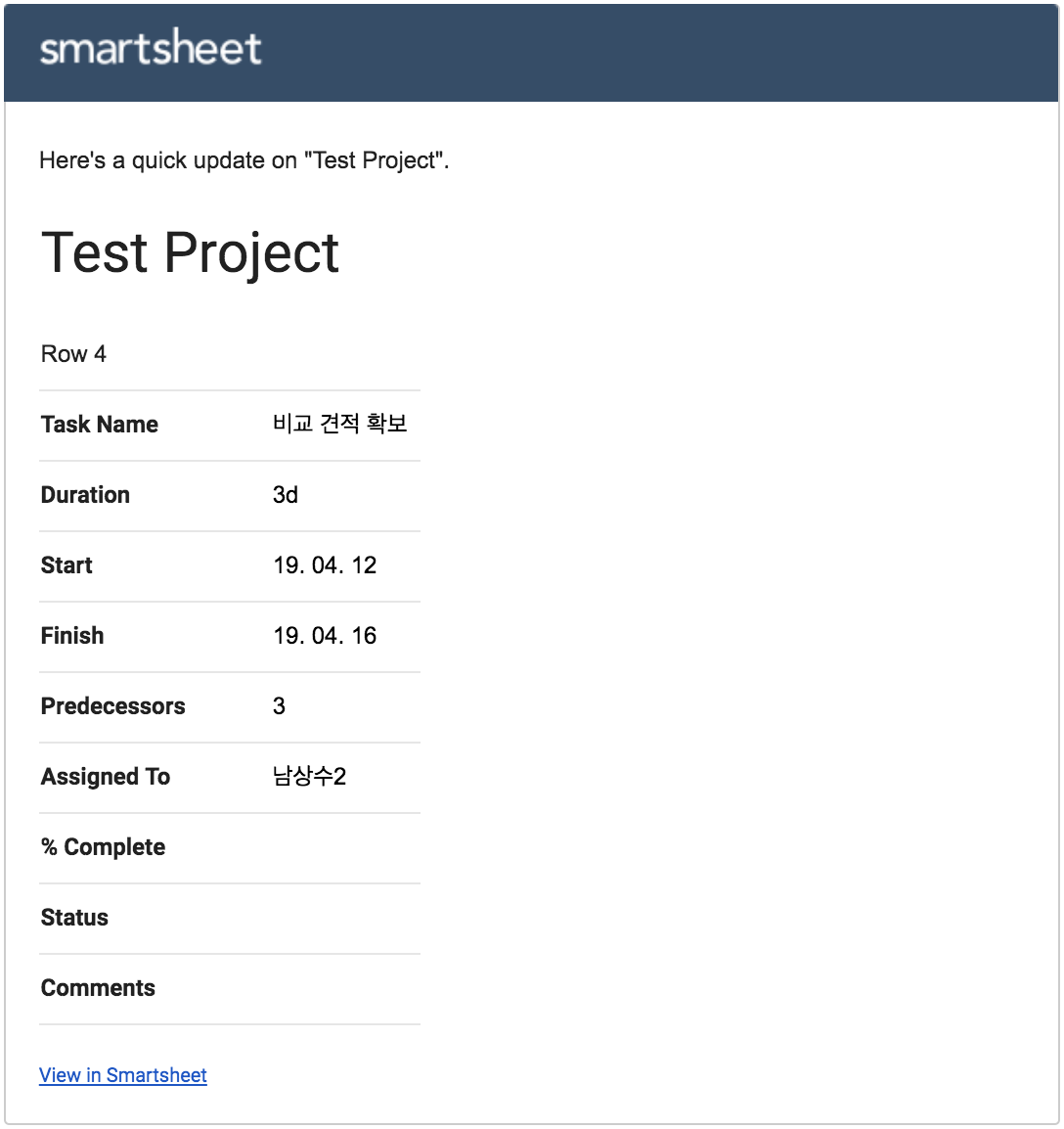Select the Duration label

point(85,495)
